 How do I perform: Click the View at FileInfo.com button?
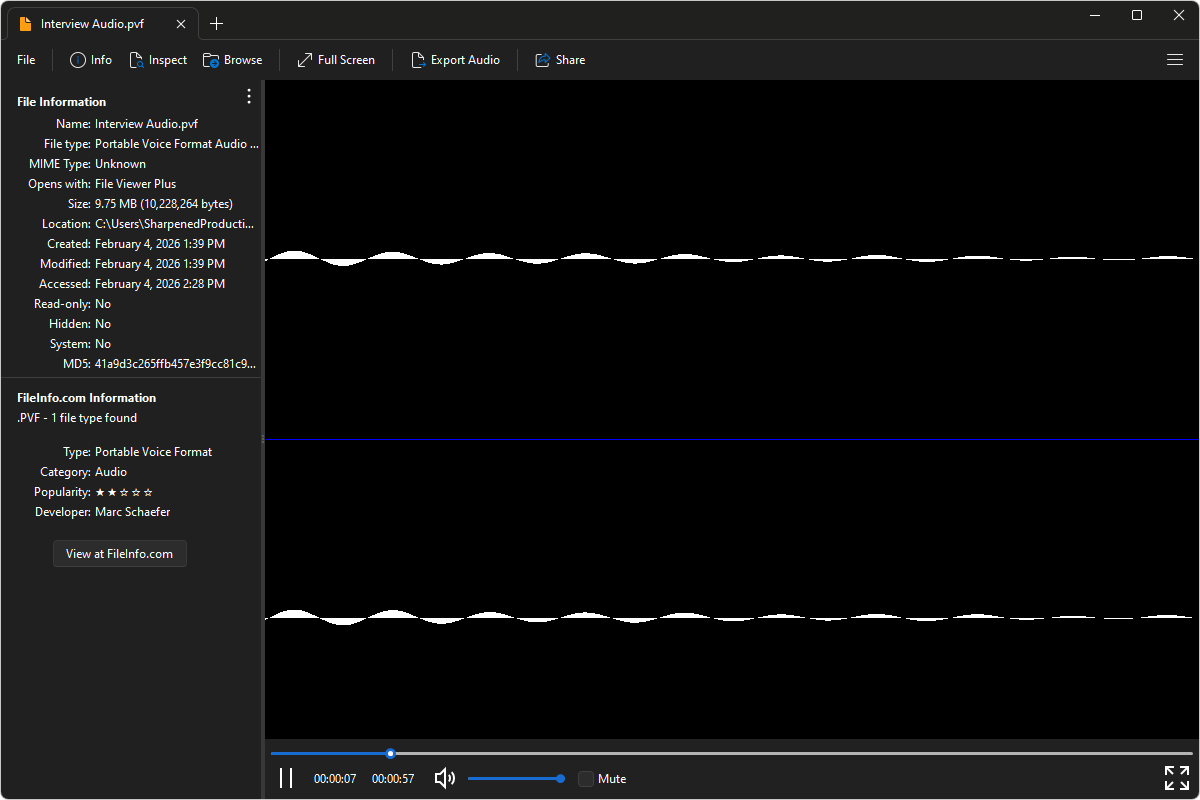coord(120,553)
